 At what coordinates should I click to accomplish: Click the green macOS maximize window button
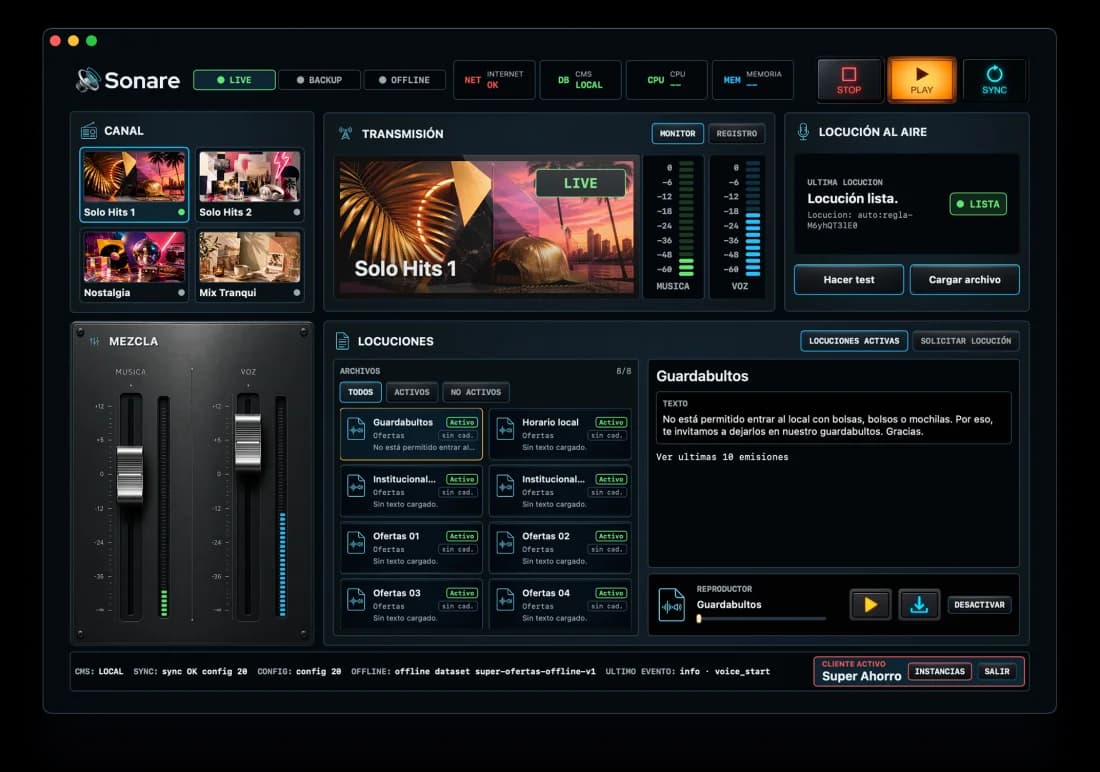[91, 41]
